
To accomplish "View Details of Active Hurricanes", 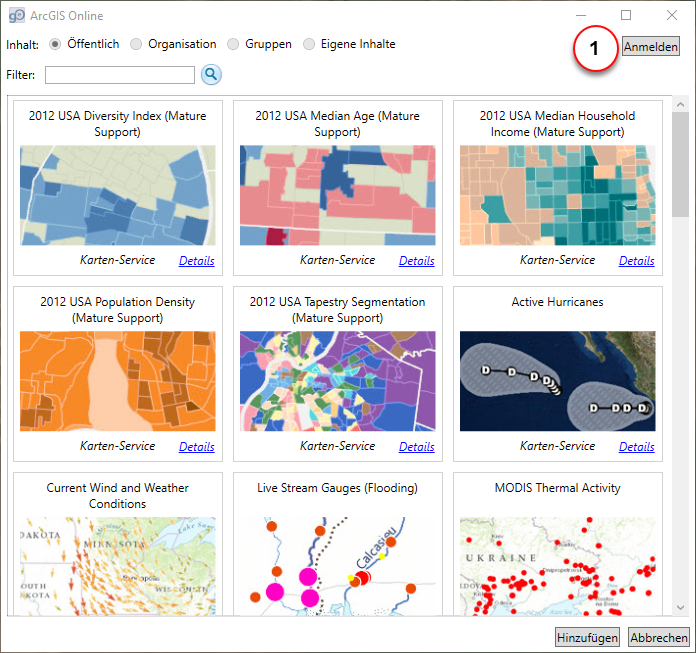I will [637, 447].
